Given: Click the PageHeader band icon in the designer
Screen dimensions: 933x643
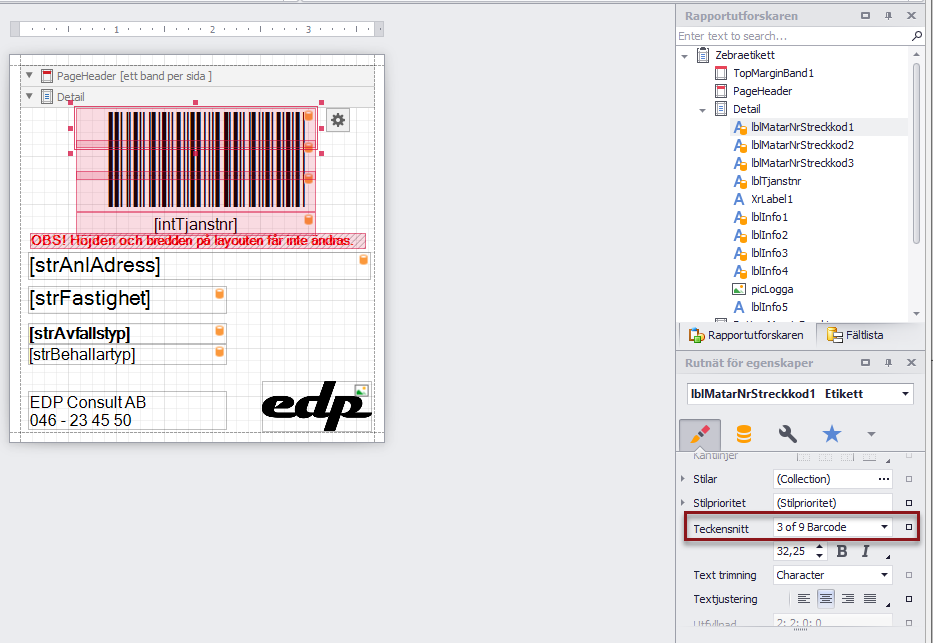Looking at the screenshot, I should pyautogui.click(x=47, y=76).
